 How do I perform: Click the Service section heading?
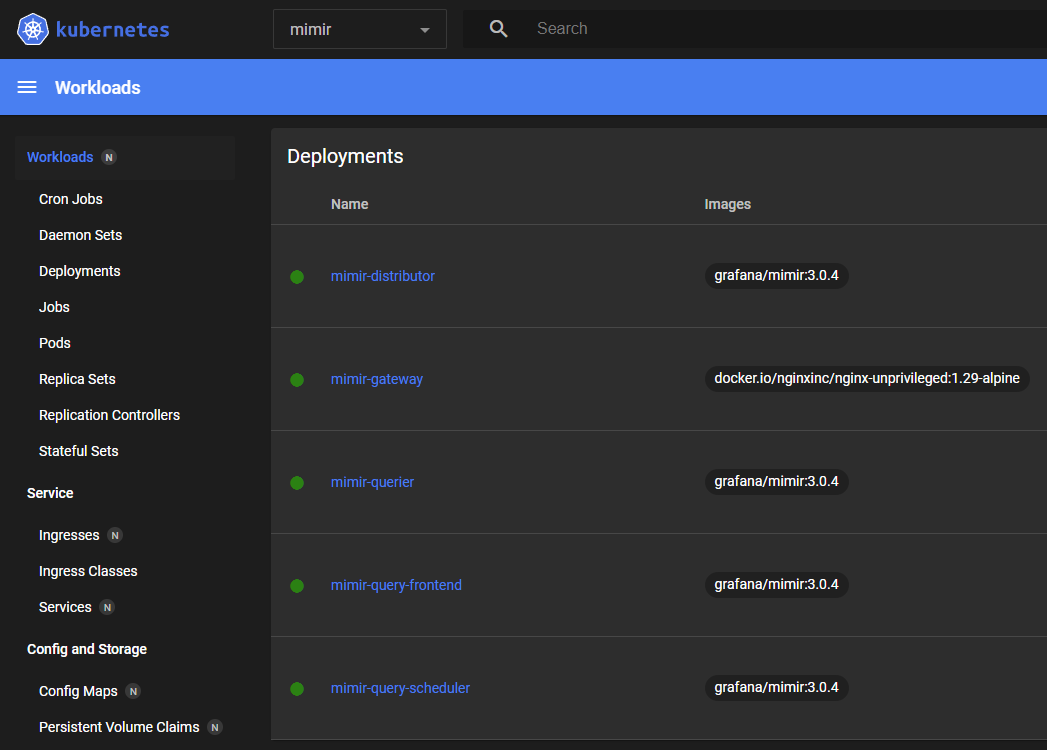50,494
